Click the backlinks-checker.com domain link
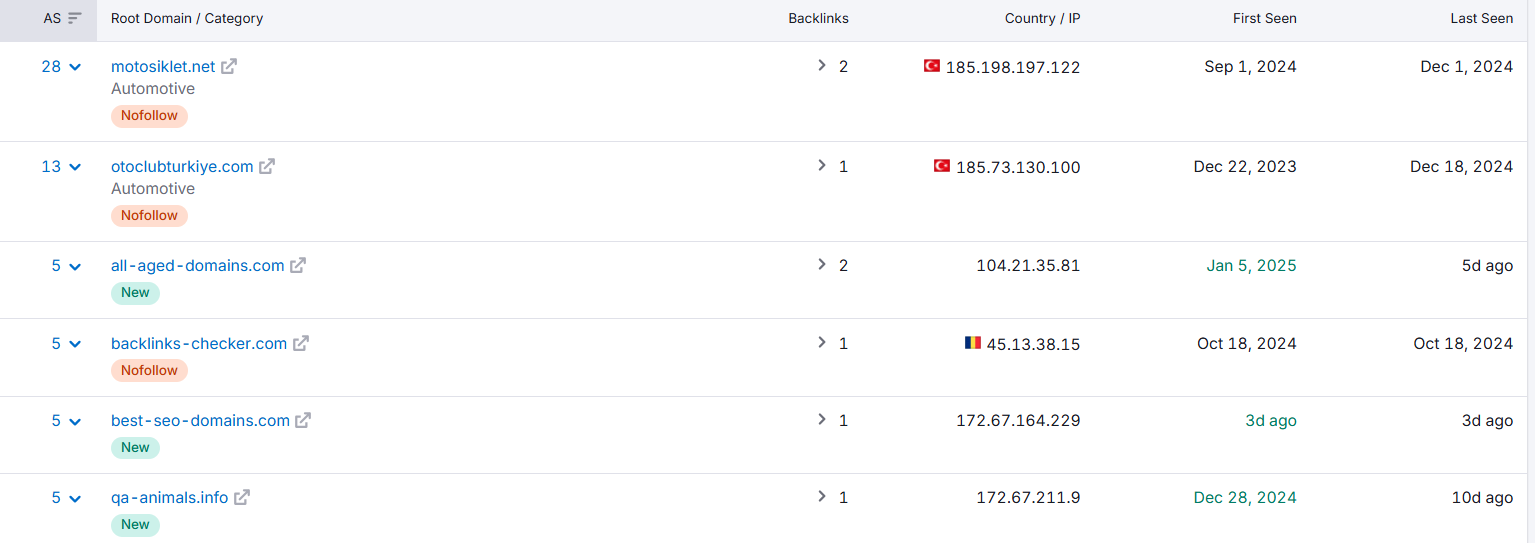 point(199,343)
